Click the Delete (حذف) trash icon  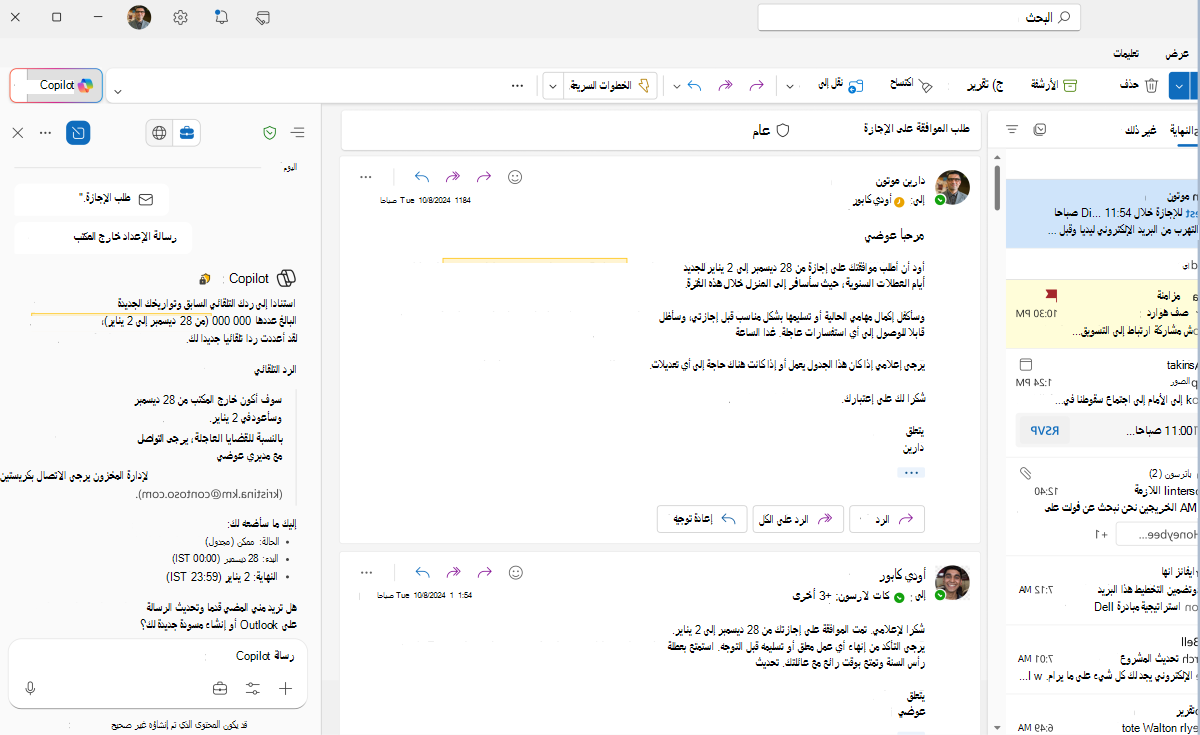point(1151,86)
